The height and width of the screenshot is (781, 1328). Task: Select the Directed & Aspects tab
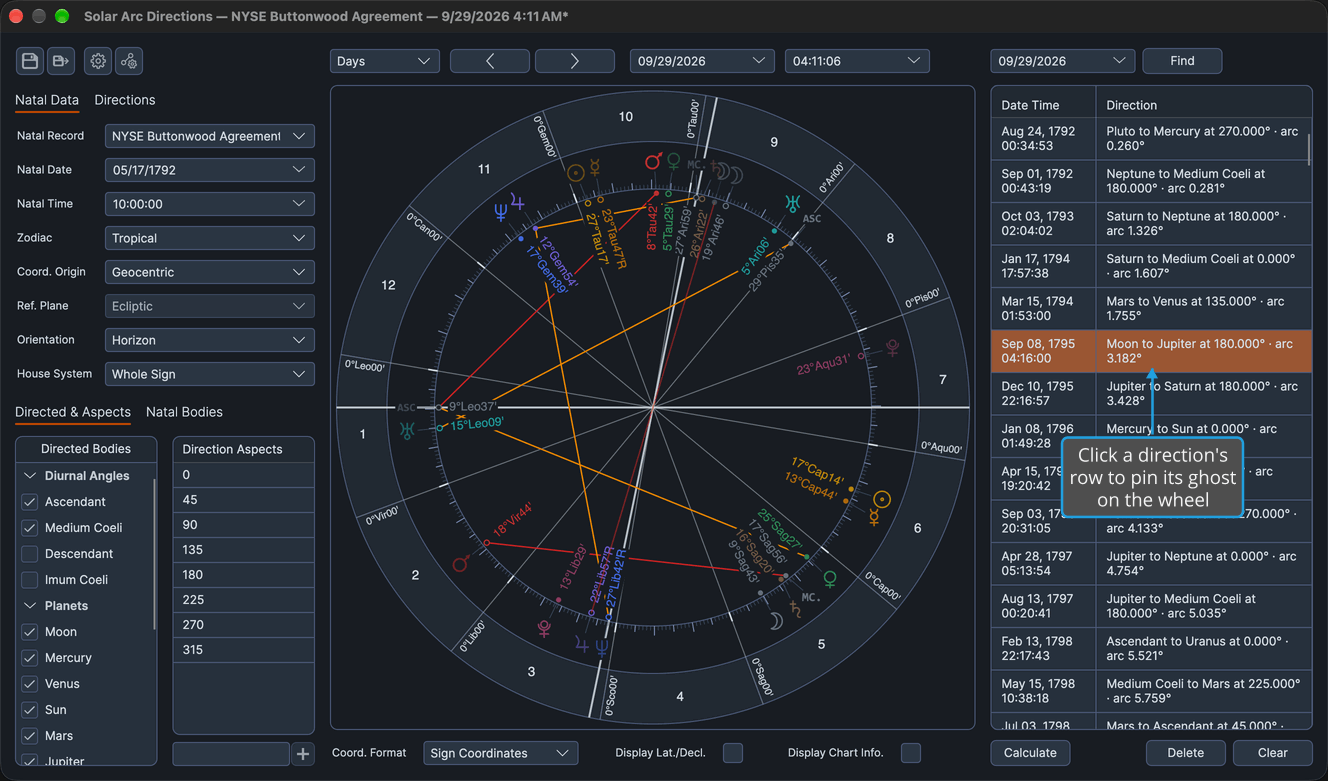coord(73,412)
